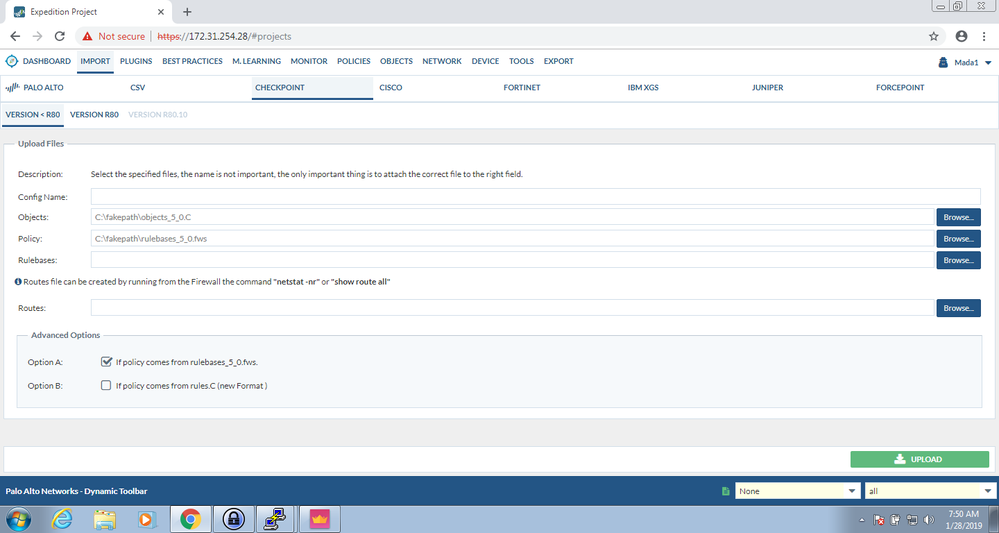Open the EXPORT menu
This screenshot has width=999, height=533.
pyautogui.click(x=558, y=61)
